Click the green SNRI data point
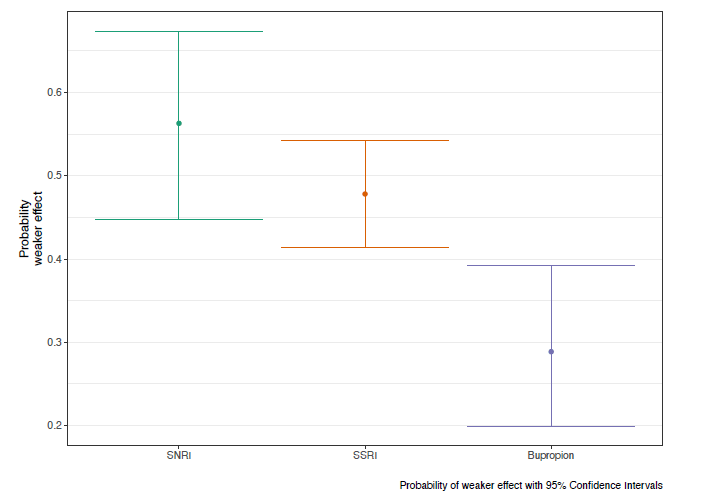 click(x=179, y=123)
